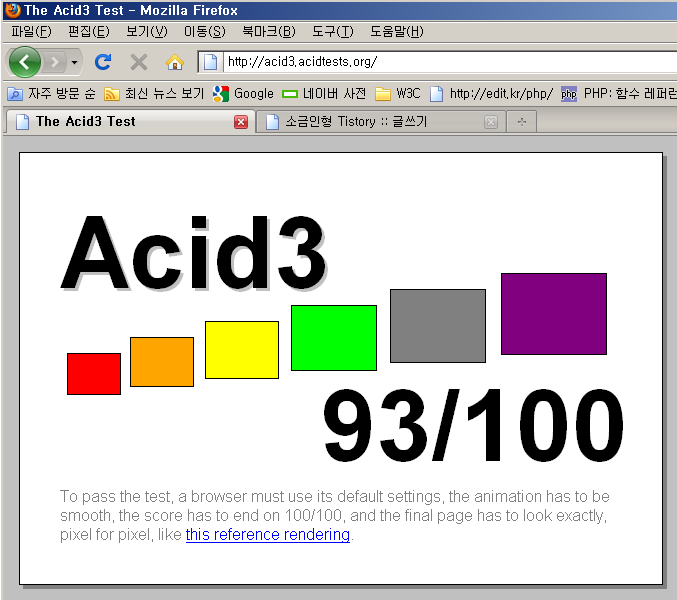Open the W3C bookmark folder

pos(398,93)
